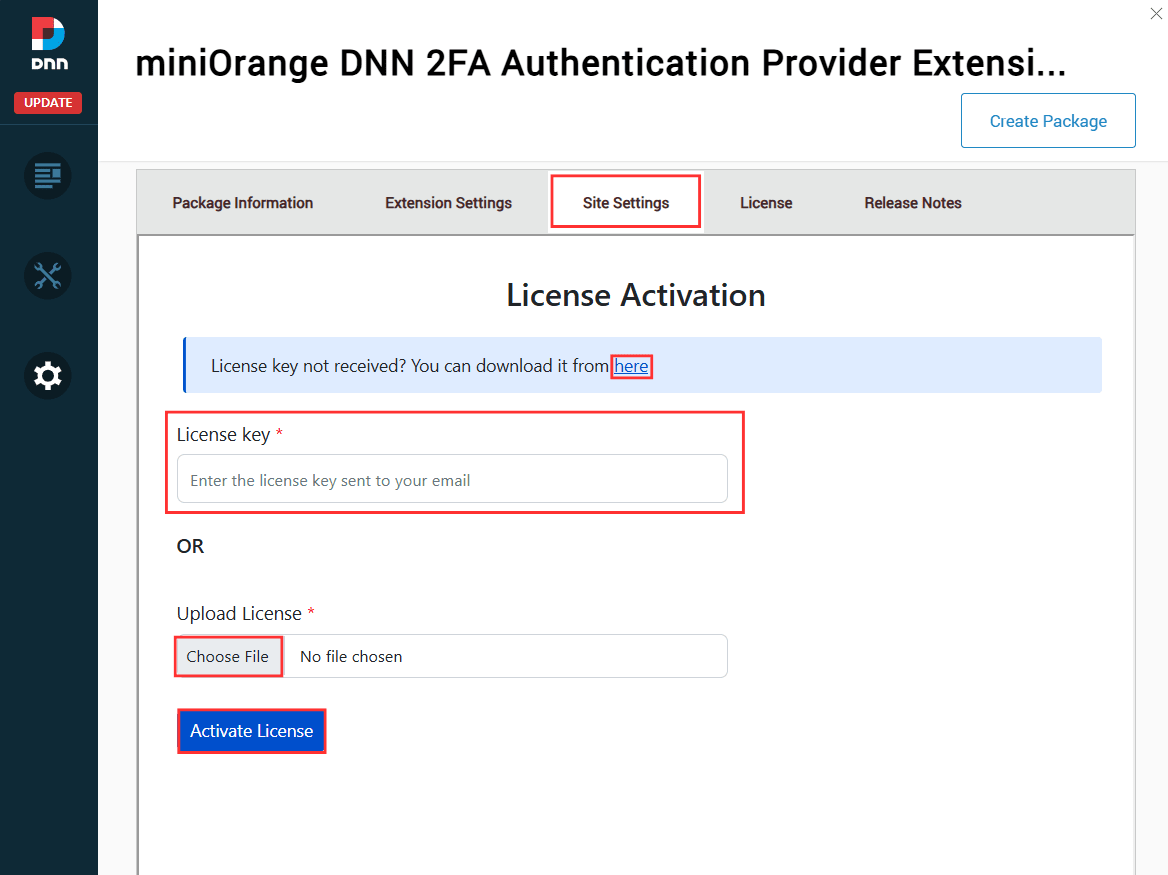The image size is (1168, 875).
Task: Open the Release Notes tab
Action: pos(912,202)
